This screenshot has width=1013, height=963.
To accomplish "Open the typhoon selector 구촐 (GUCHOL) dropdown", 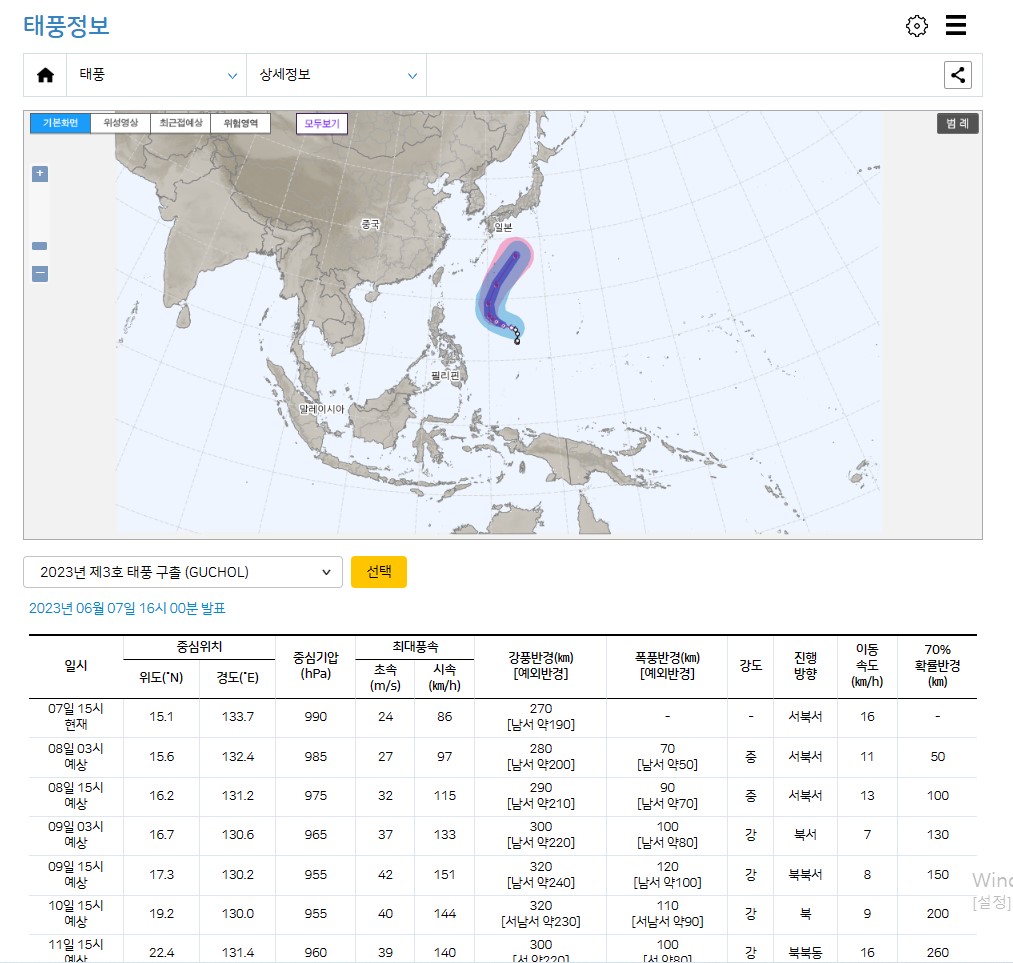I will point(183,572).
